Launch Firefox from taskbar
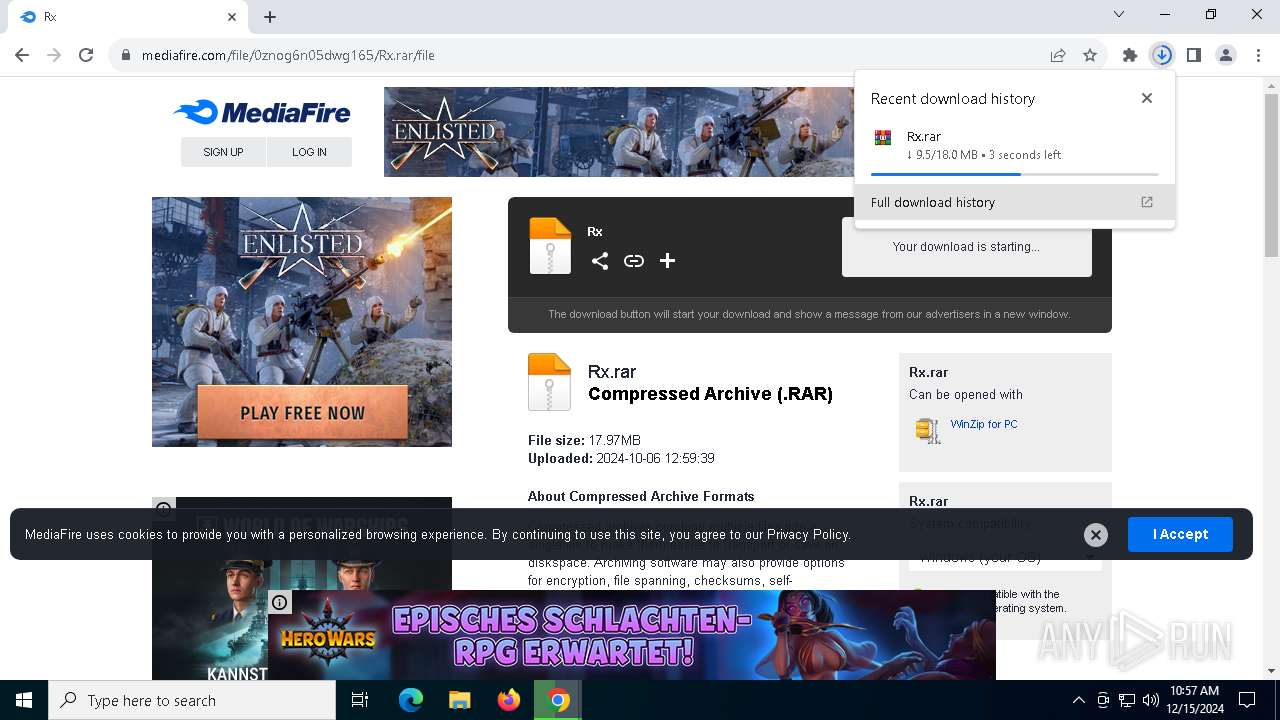 point(509,700)
